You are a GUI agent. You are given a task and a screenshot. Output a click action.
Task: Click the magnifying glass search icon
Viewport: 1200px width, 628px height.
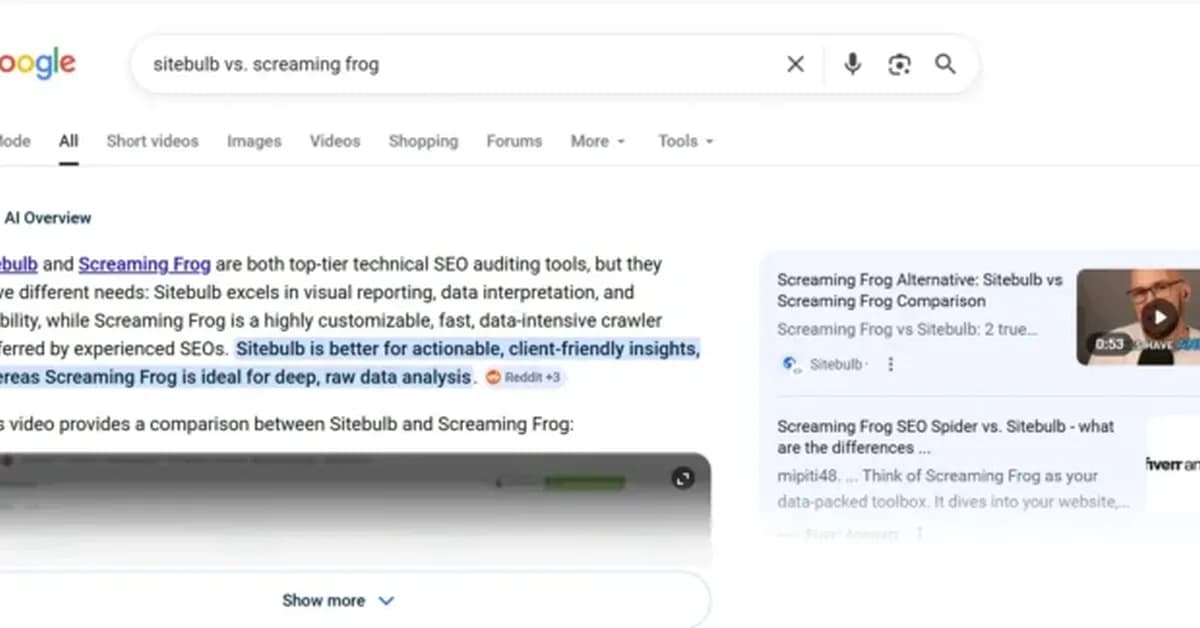[944, 63]
